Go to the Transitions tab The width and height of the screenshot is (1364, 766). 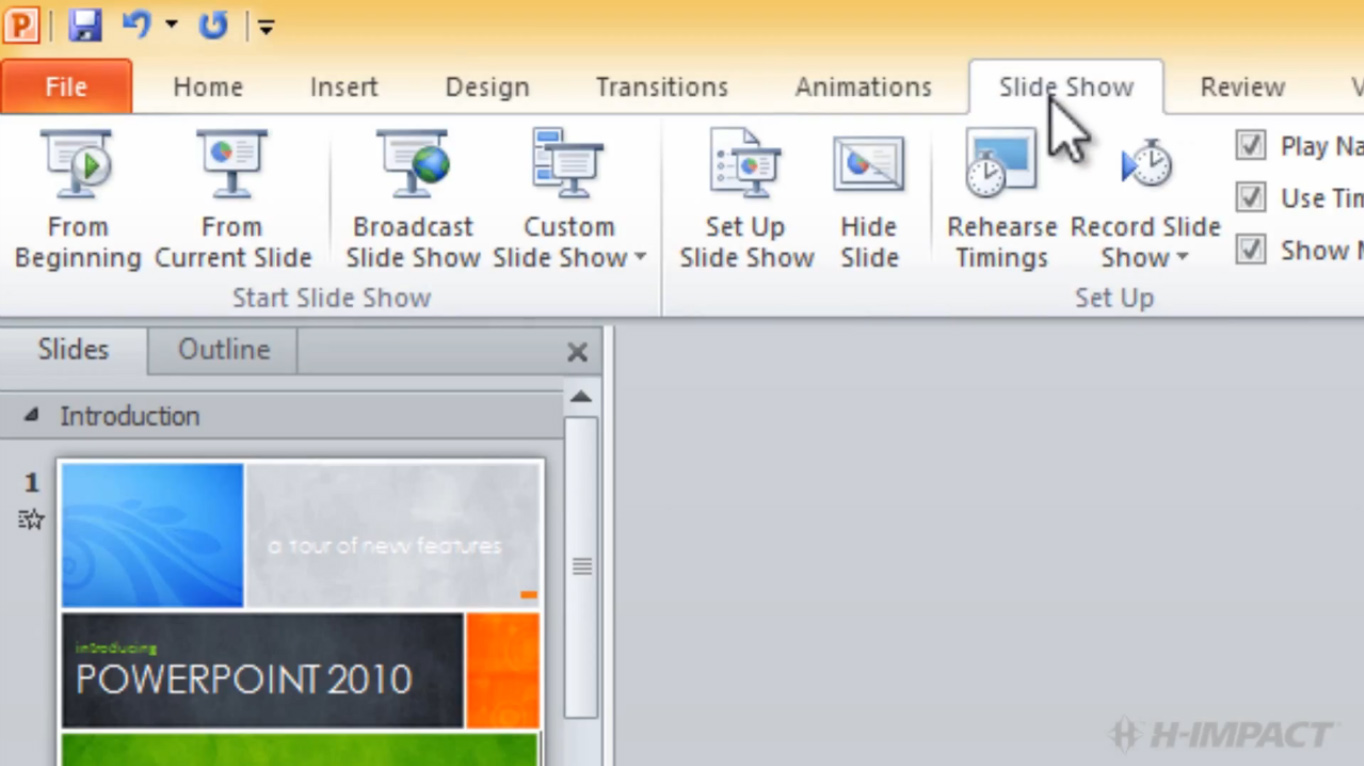point(662,87)
